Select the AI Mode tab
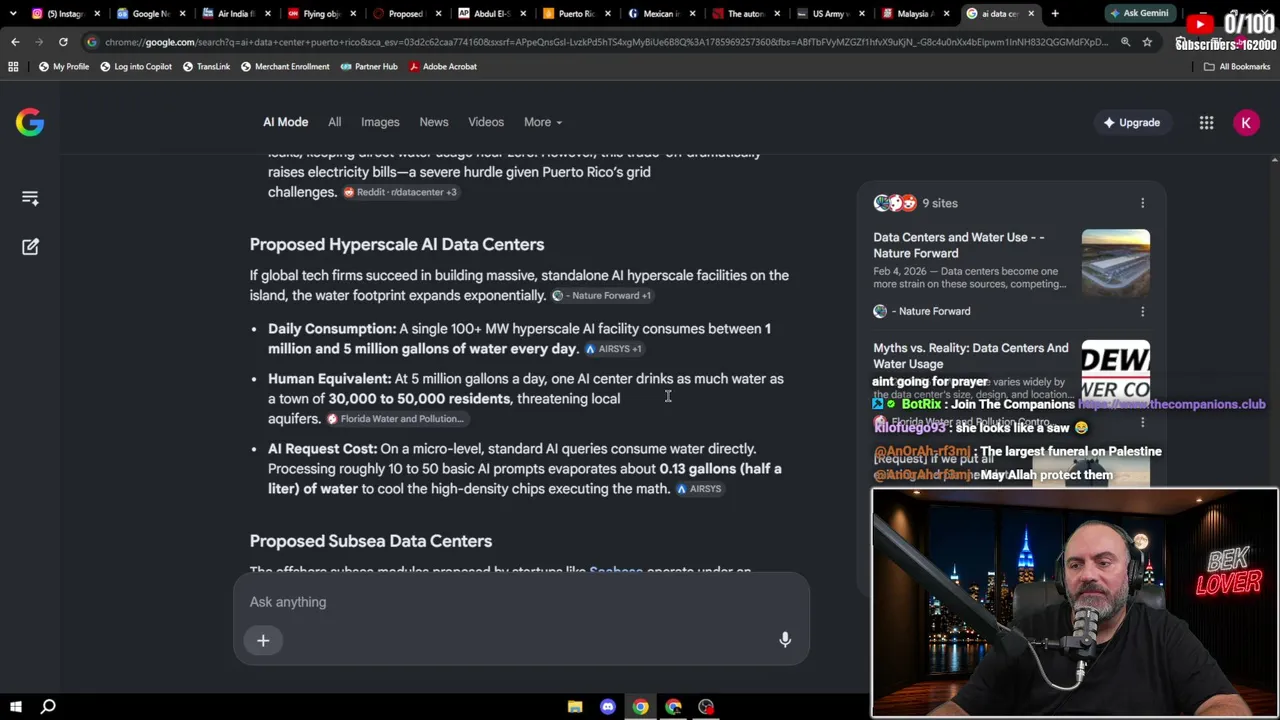Image resolution: width=1280 pixels, height=720 pixels. coord(285,122)
